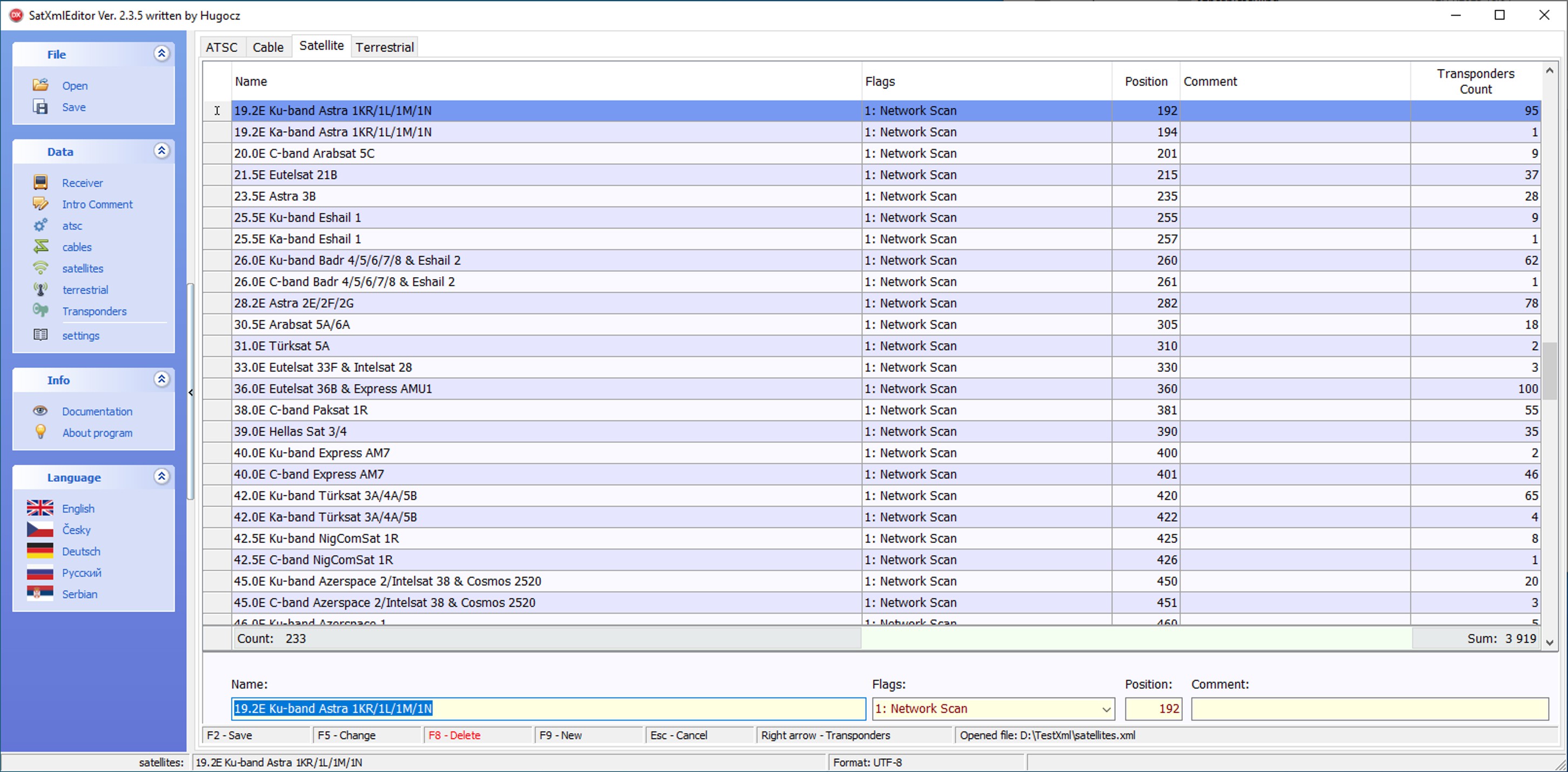Click the SatXmlEditor app icon in title bar
Viewport: 1568px width, 772px height.
[x=16, y=15]
